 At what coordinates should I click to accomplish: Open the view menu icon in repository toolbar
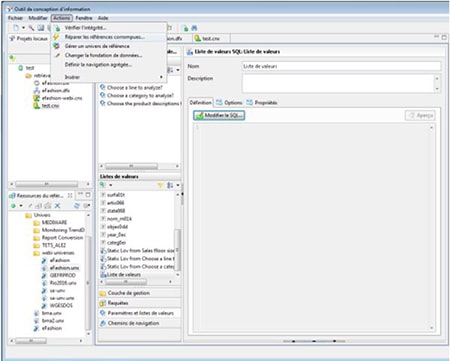(x=86, y=206)
